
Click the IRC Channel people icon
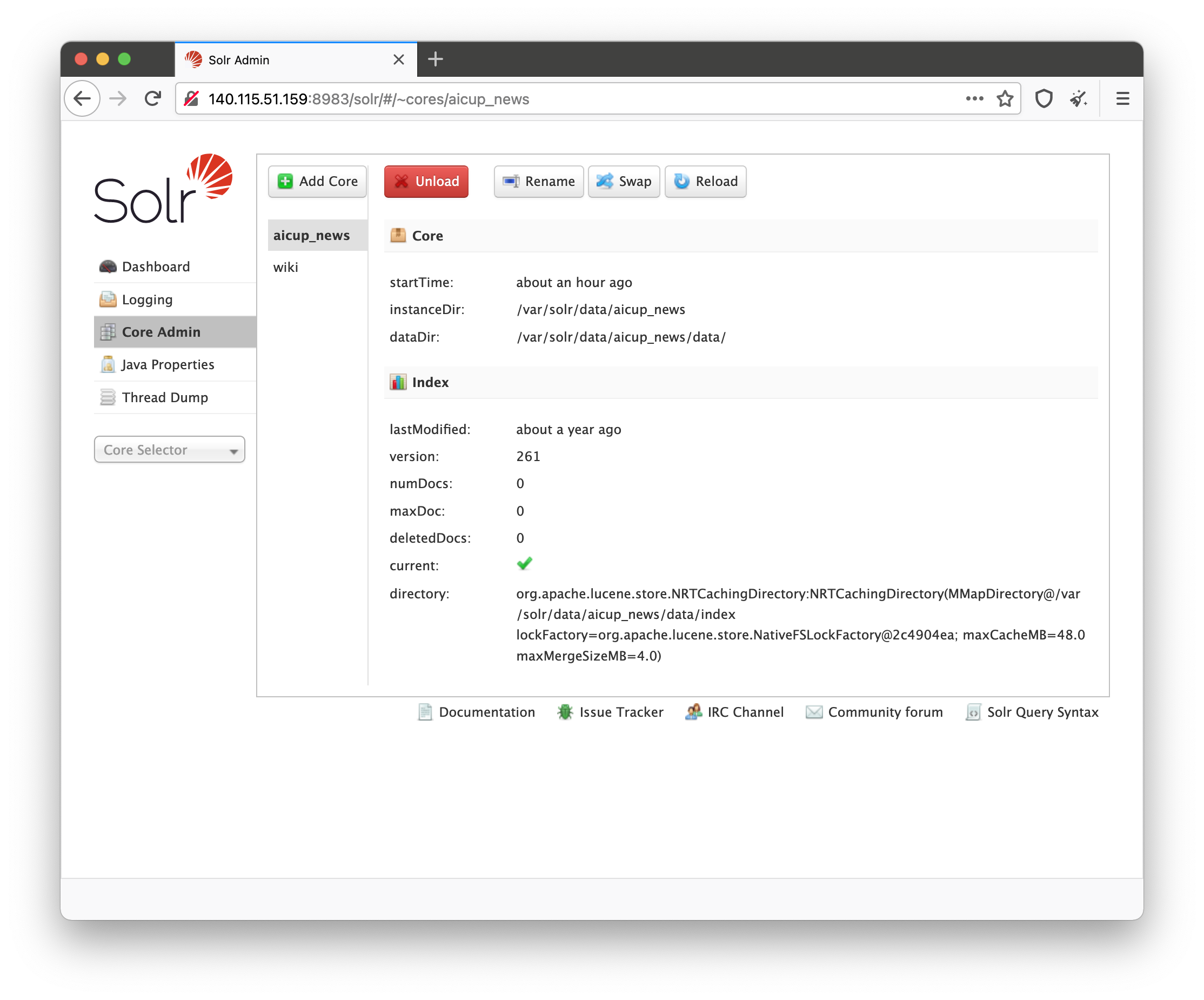coord(694,712)
